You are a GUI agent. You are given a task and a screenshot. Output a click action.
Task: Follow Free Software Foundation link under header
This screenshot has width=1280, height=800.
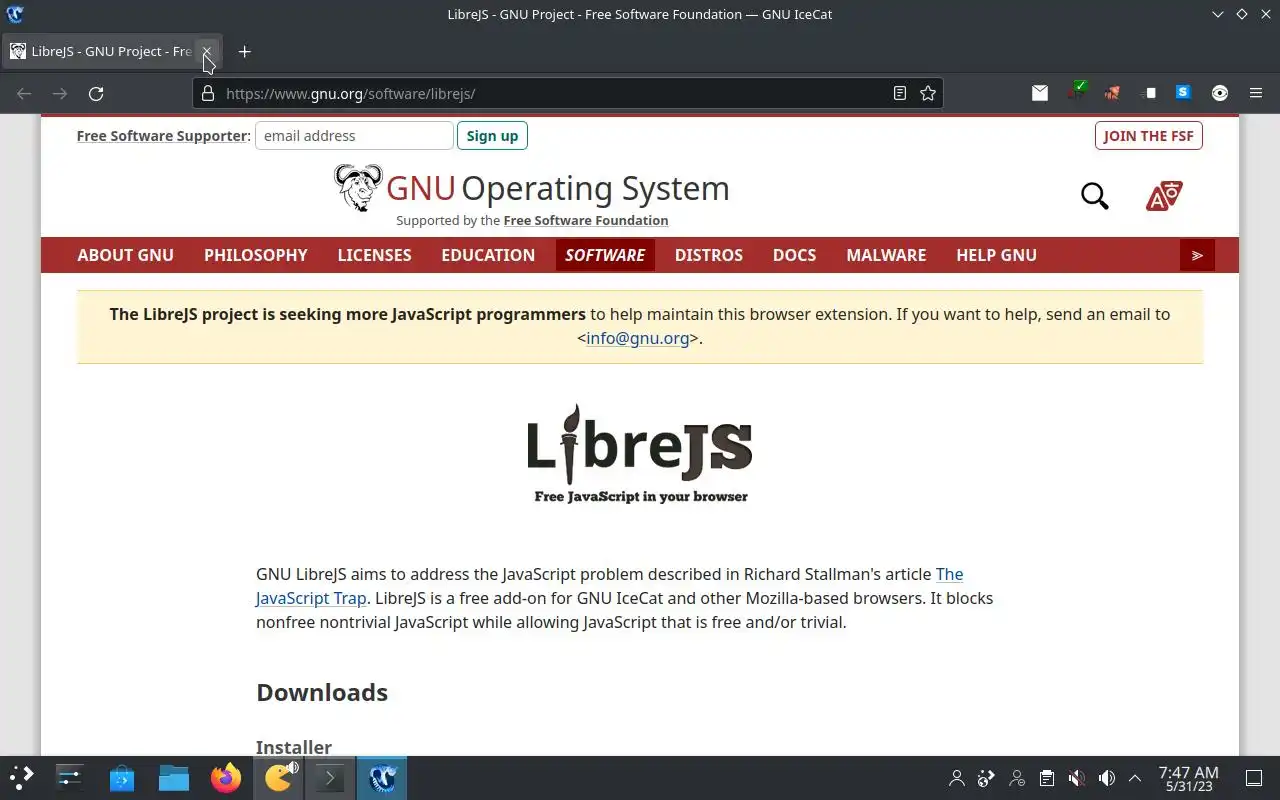(x=586, y=220)
